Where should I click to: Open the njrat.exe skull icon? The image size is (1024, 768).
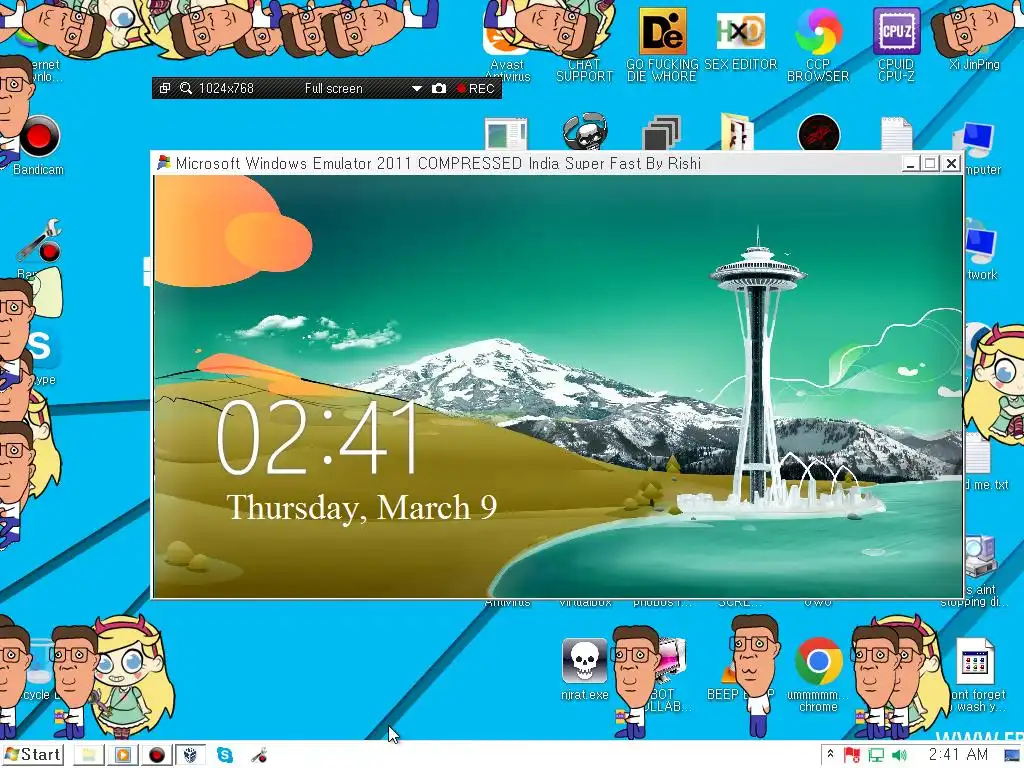pyautogui.click(x=584, y=669)
